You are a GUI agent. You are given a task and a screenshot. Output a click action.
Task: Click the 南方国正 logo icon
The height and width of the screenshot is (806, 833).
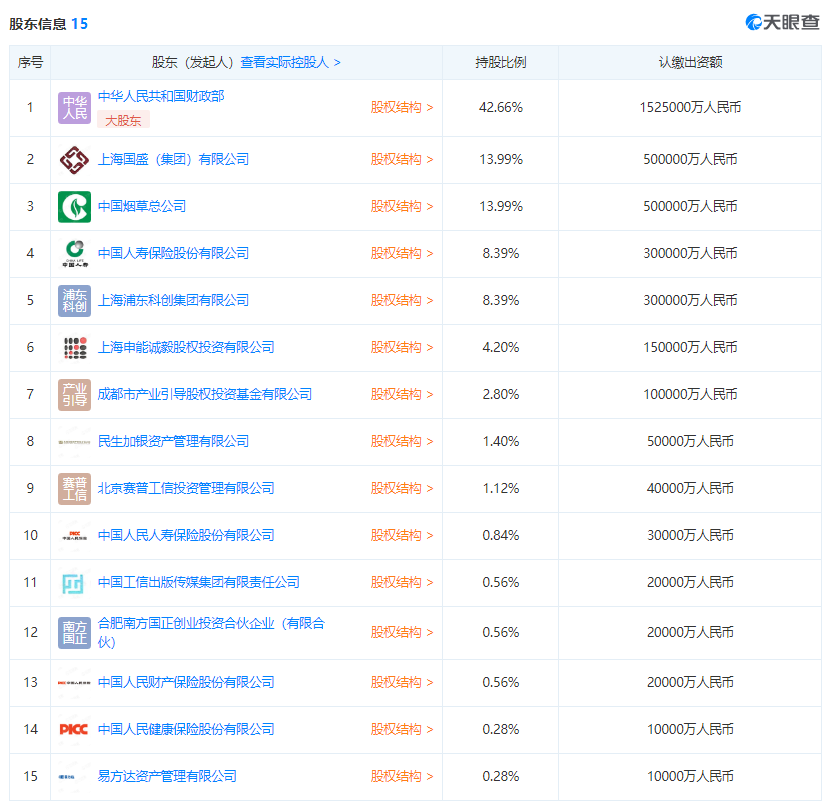point(75,632)
